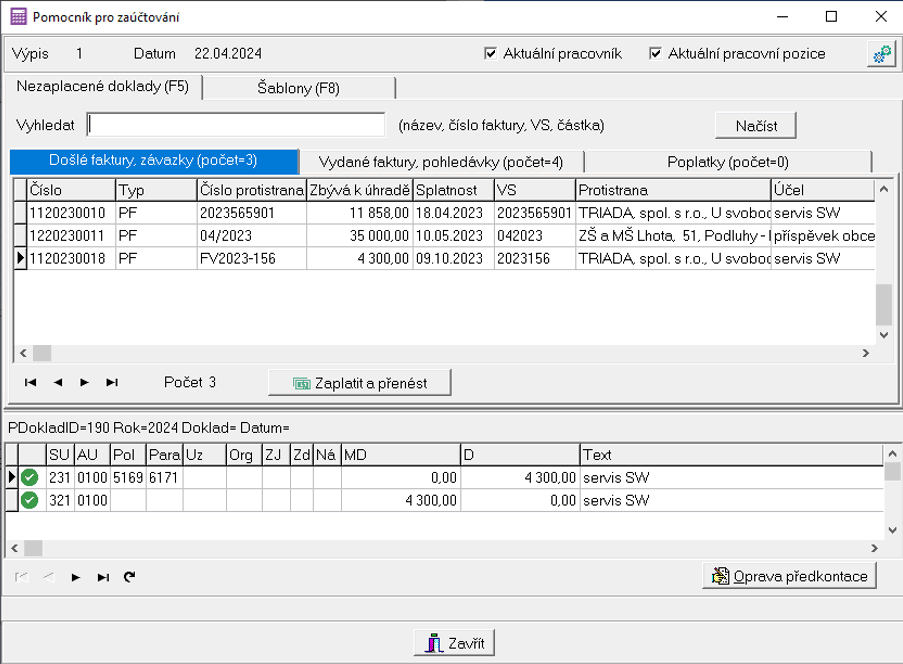Click Zaplatit a přenést button

pos(360,382)
